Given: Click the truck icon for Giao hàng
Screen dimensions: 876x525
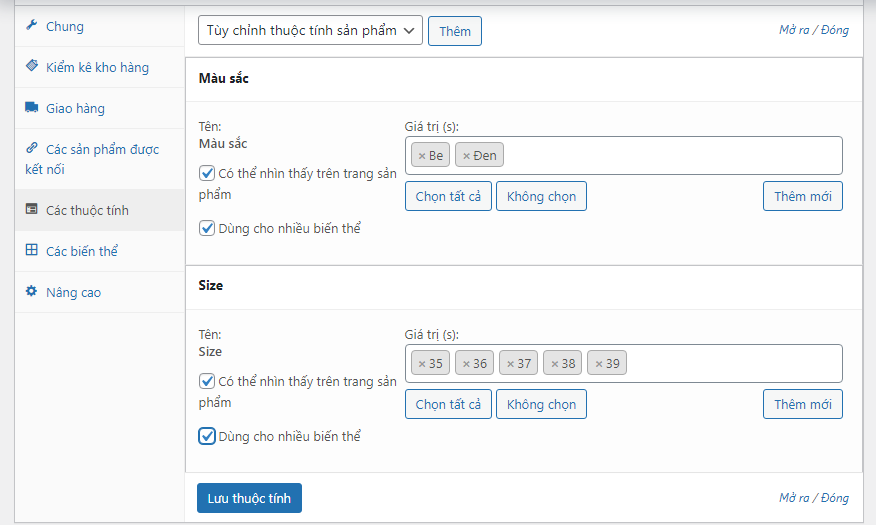Looking at the screenshot, I should (31, 108).
